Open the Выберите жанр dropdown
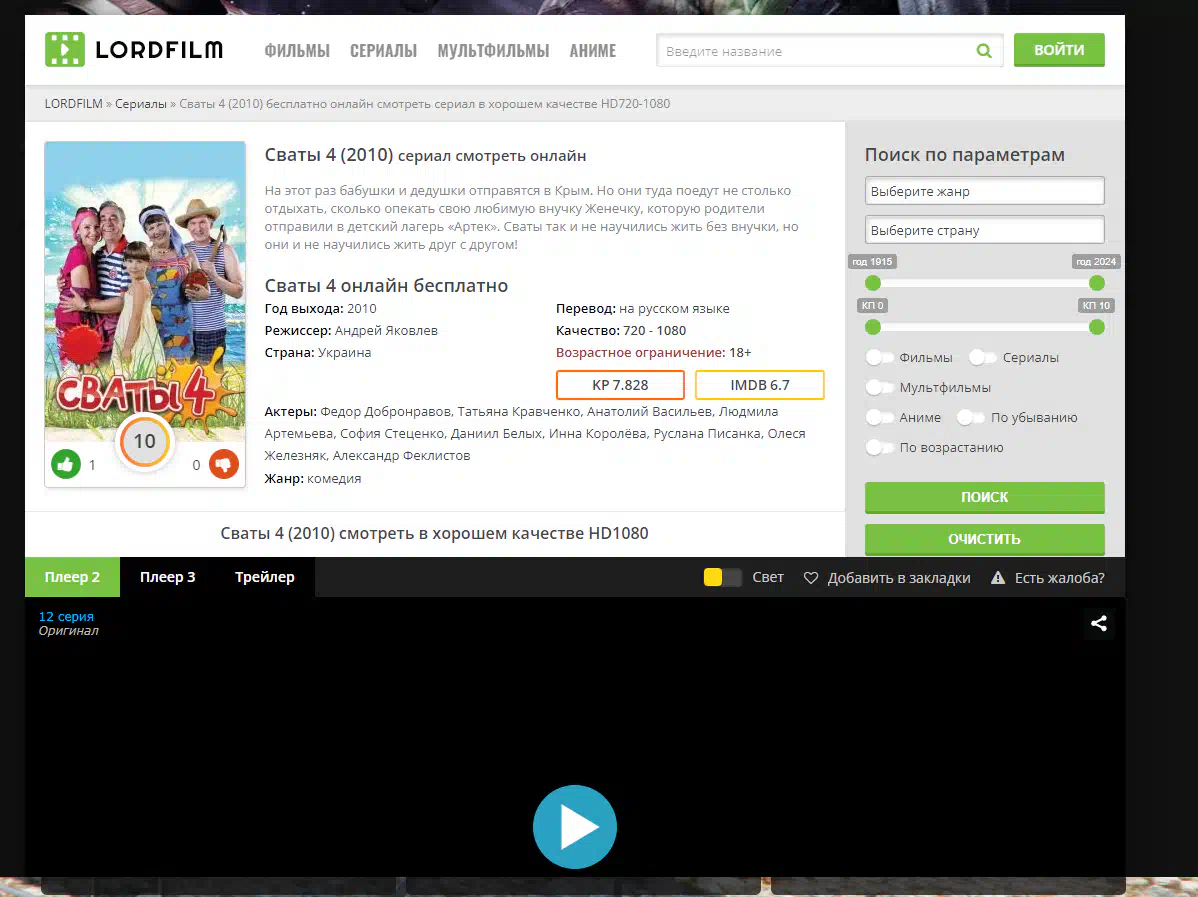This screenshot has width=1198, height=897. click(x=985, y=191)
